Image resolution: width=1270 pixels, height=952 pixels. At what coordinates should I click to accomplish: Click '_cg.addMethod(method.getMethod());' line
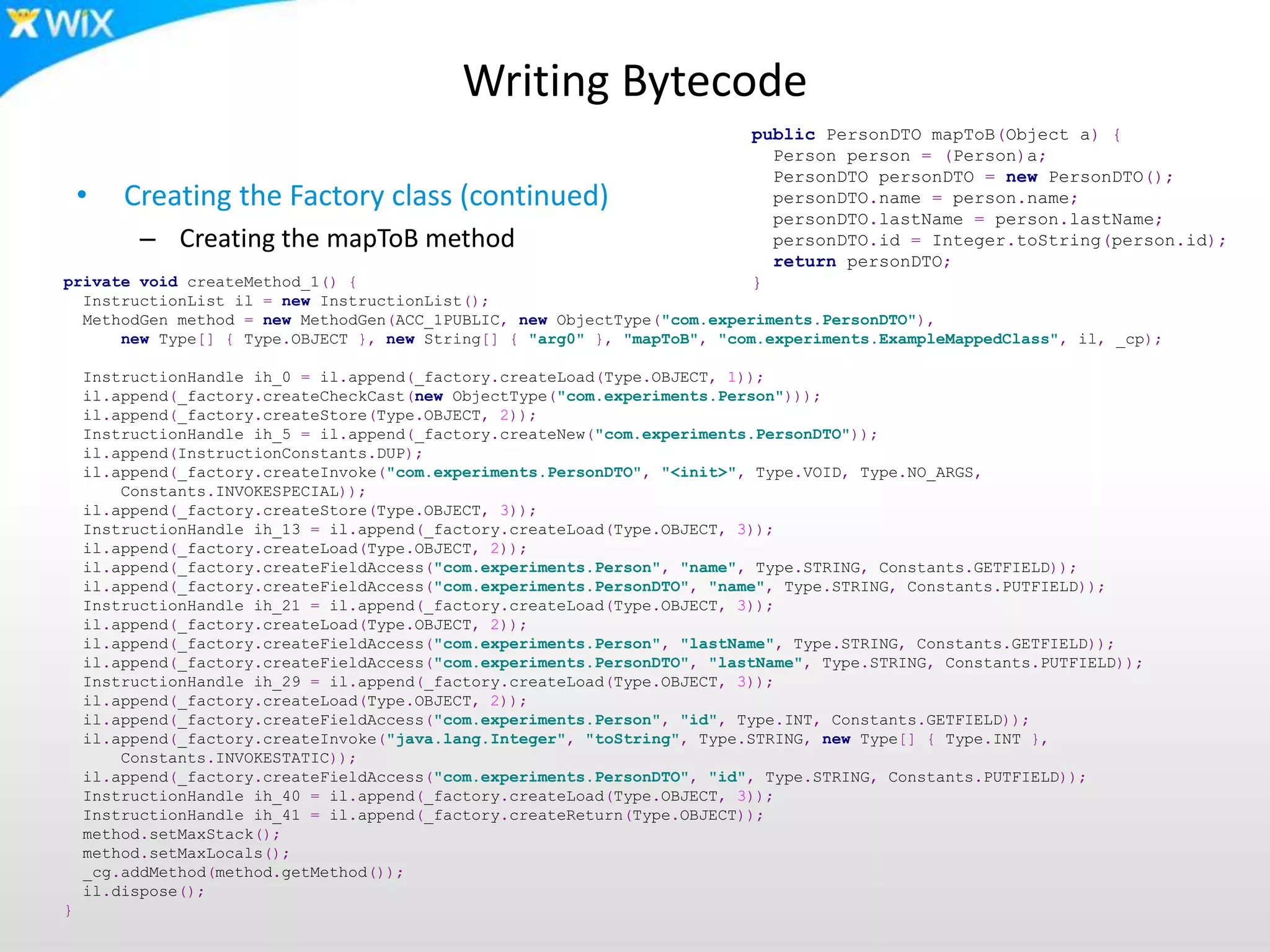tap(242, 873)
